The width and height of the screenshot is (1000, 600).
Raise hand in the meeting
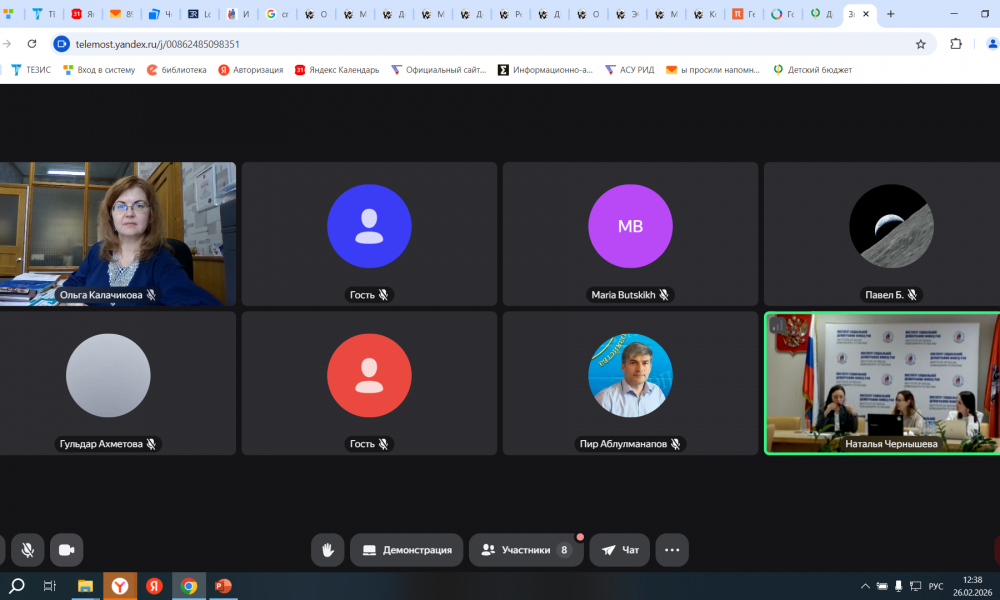[x=327, y=550]
